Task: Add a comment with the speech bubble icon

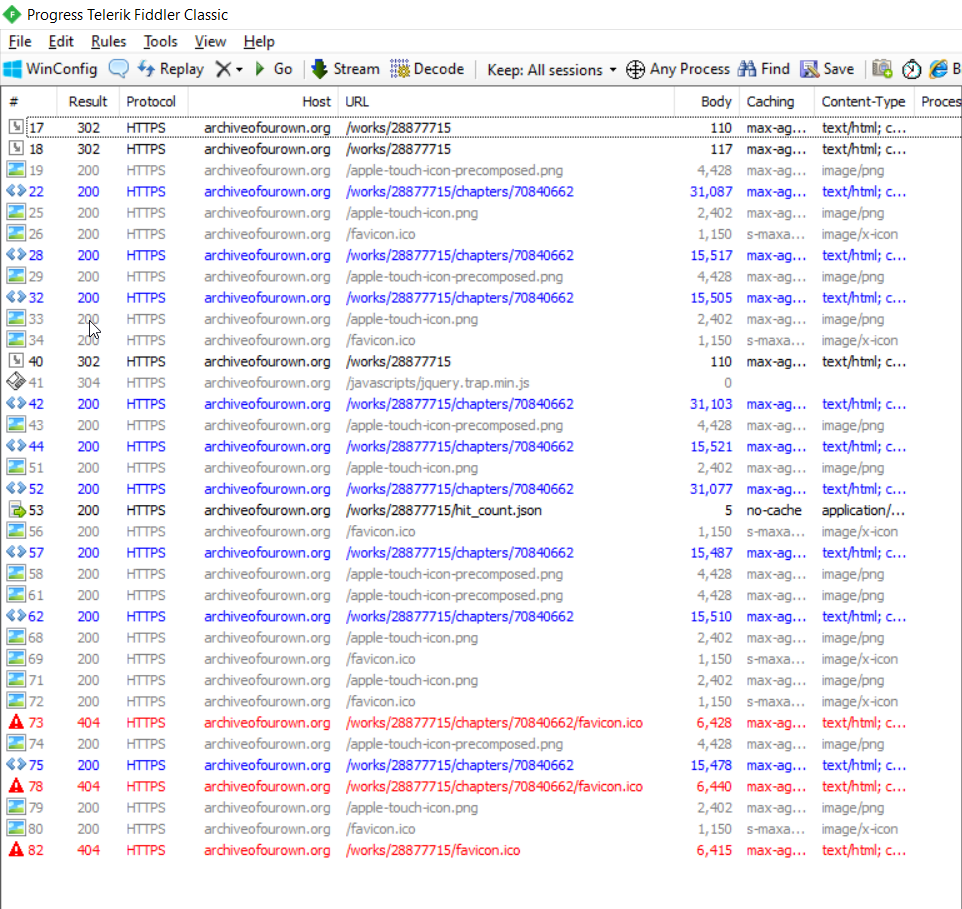Action: point(119,69)
